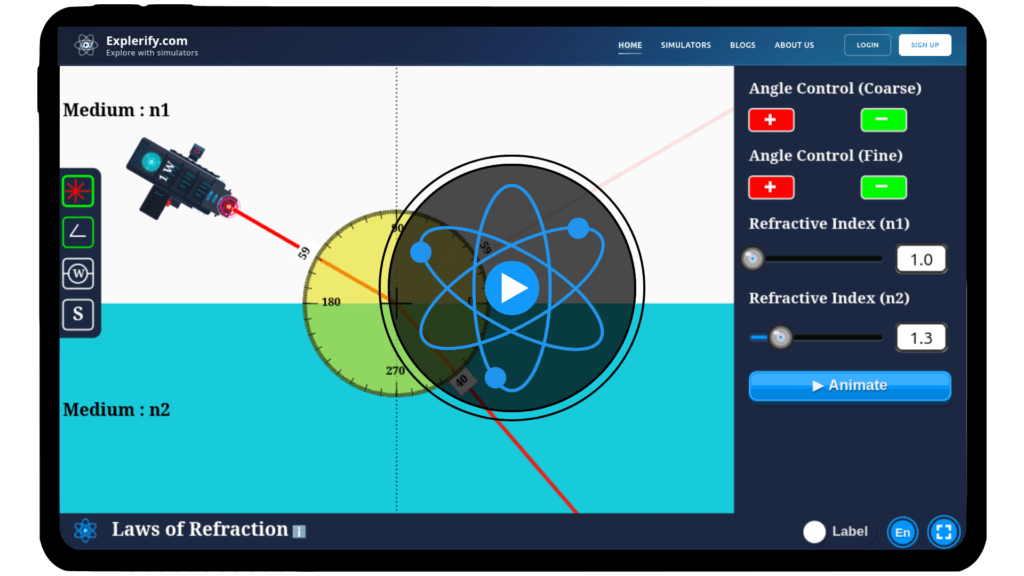Click the circled W wave icon
Viewport: 1024px width, 576px height.
click(x=78, y=273)
